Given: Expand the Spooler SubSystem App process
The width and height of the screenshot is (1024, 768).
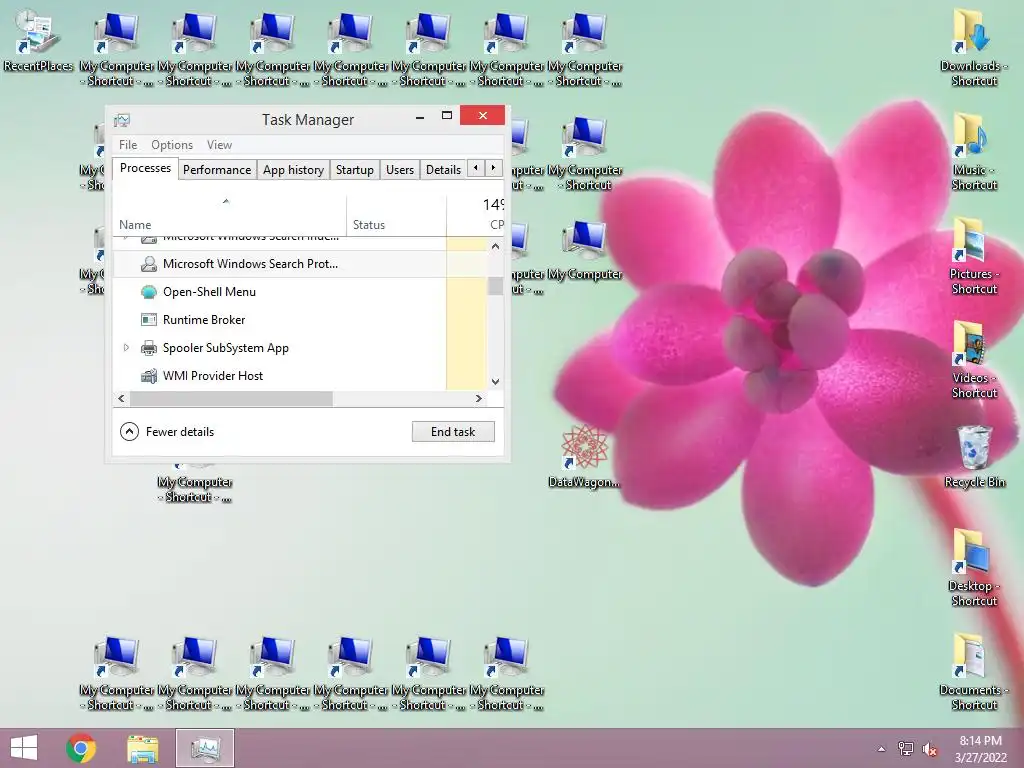Looking at the screenshot, I should pyautogui.click(x=126, y=347).
